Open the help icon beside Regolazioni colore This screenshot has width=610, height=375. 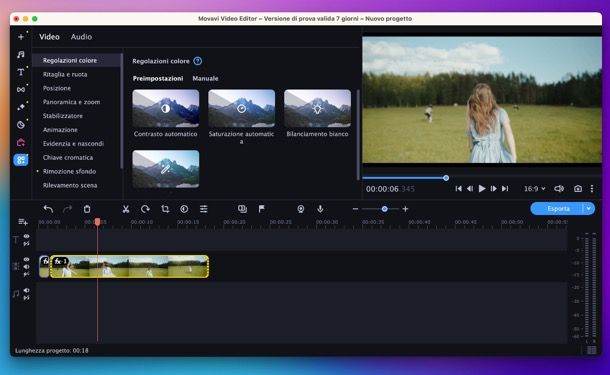point(198,61)
